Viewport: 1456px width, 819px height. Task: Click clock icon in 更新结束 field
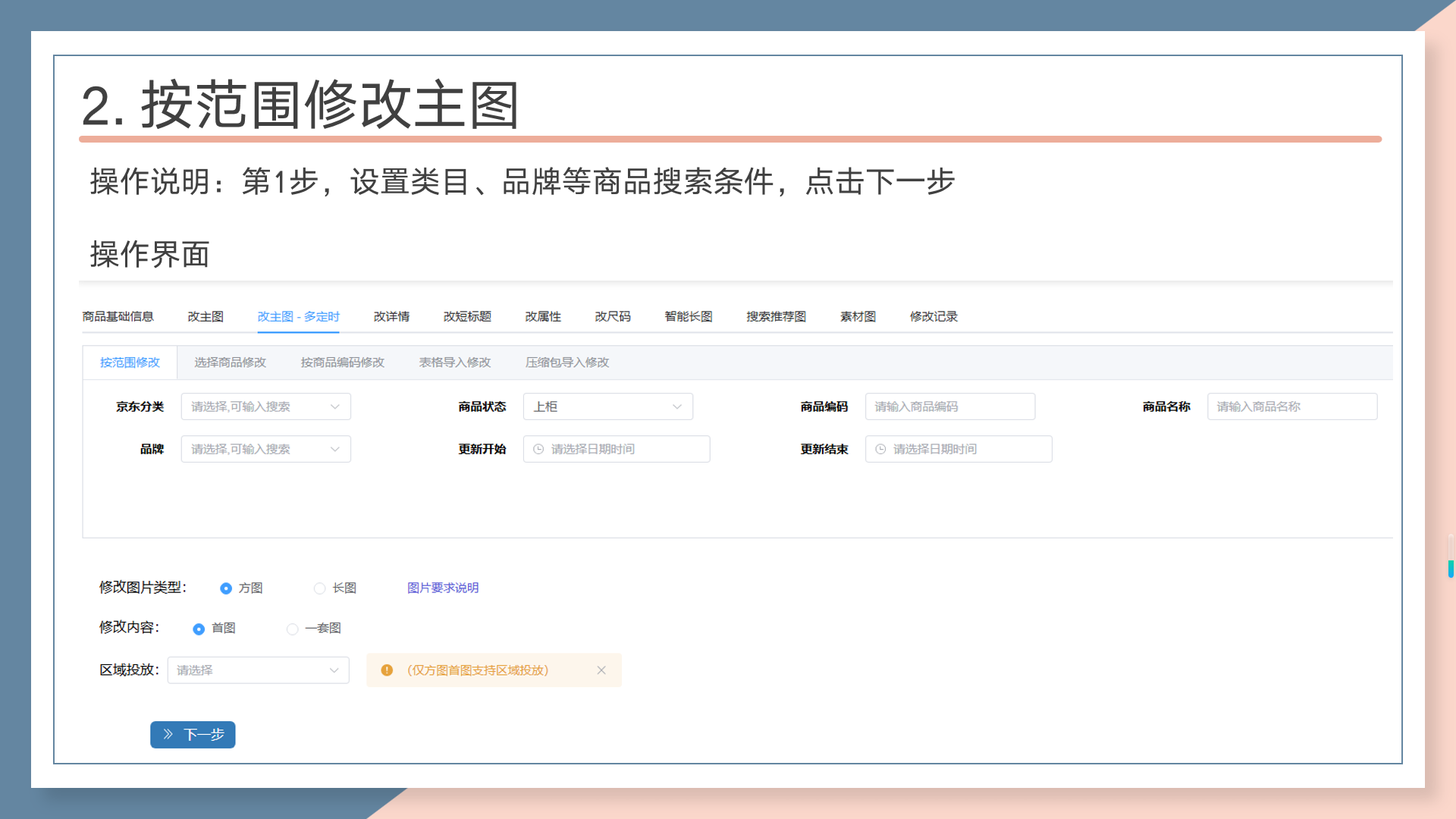[x=880, y=449]
